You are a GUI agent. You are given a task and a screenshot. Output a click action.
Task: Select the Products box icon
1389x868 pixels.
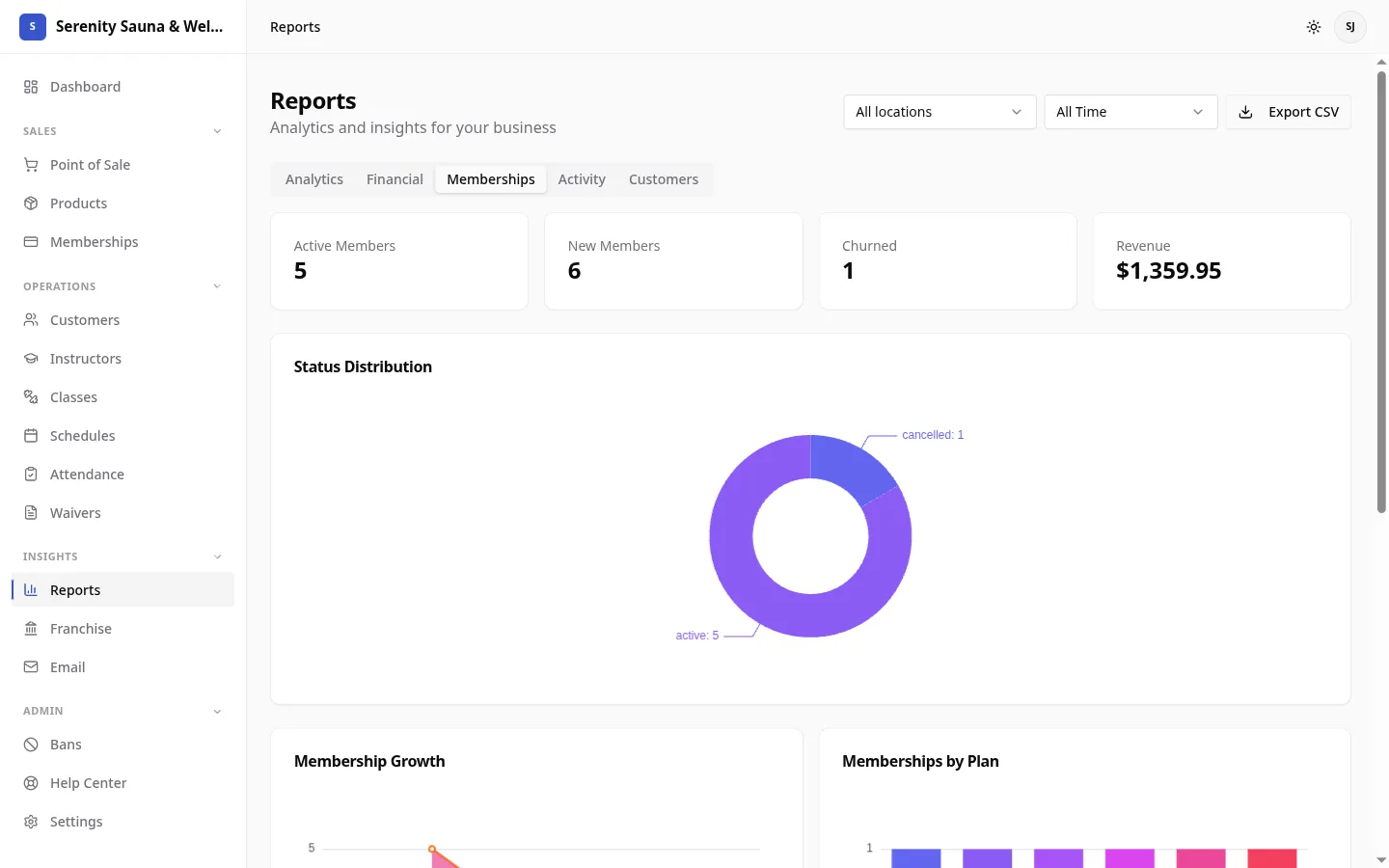[x=31, y=203]
